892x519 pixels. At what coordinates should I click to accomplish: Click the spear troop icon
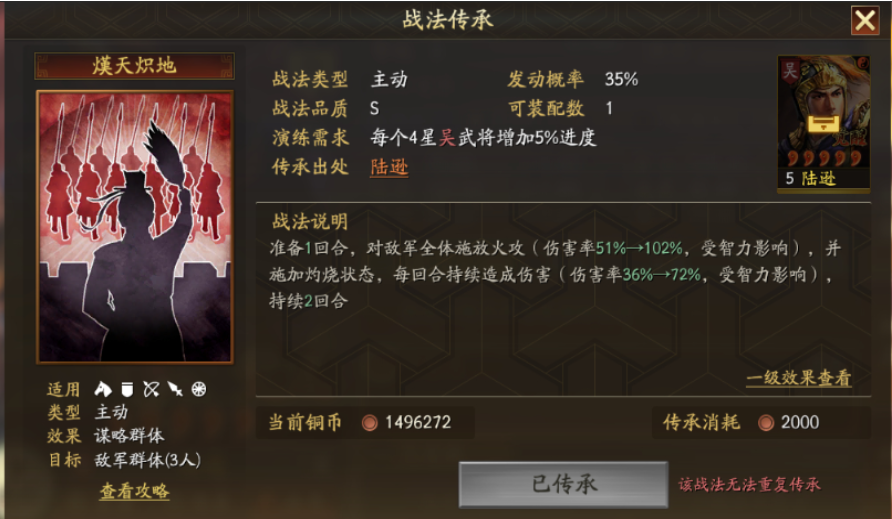(x=175, y=389)
